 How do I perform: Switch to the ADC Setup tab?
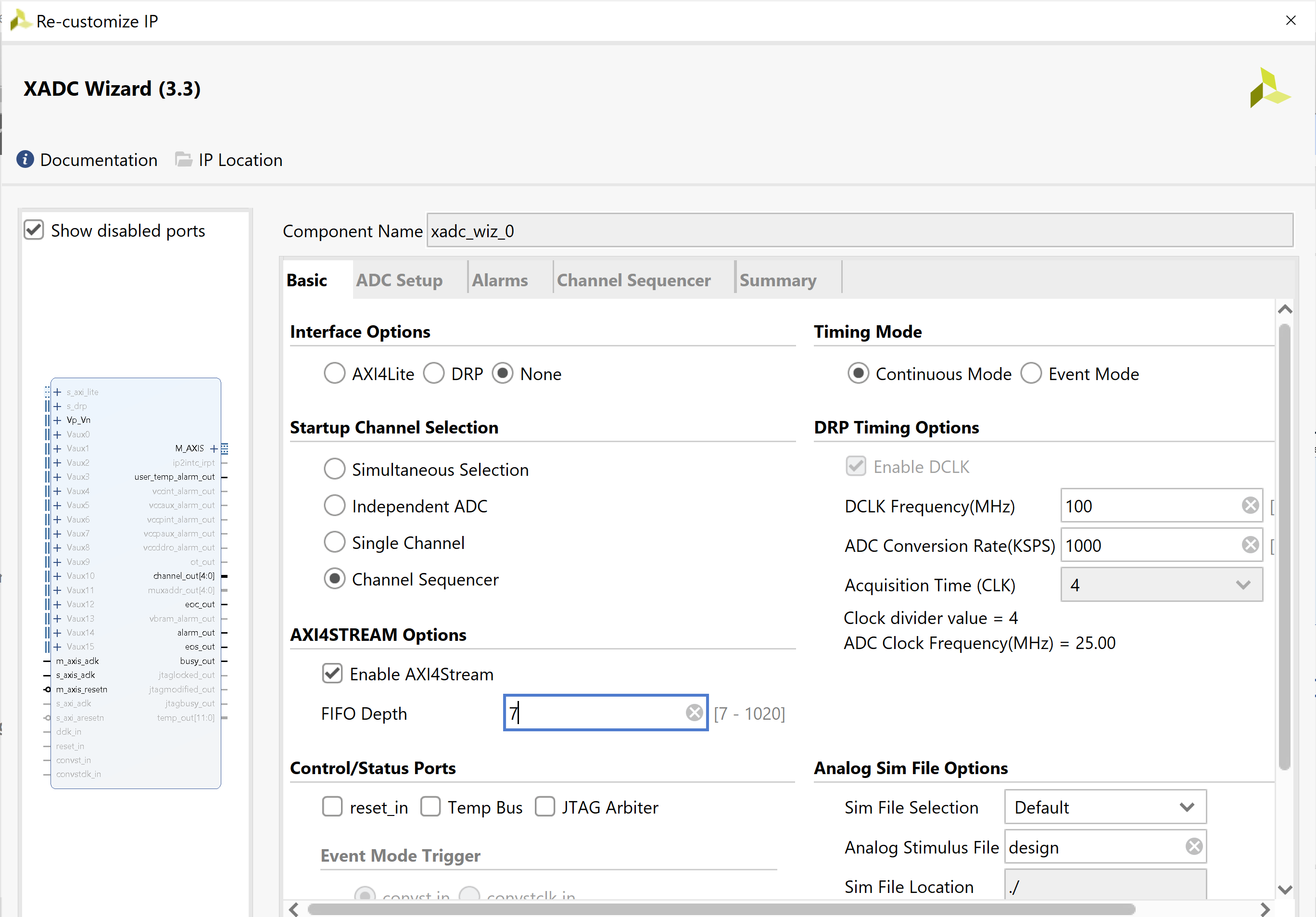[x=399, y=280]
